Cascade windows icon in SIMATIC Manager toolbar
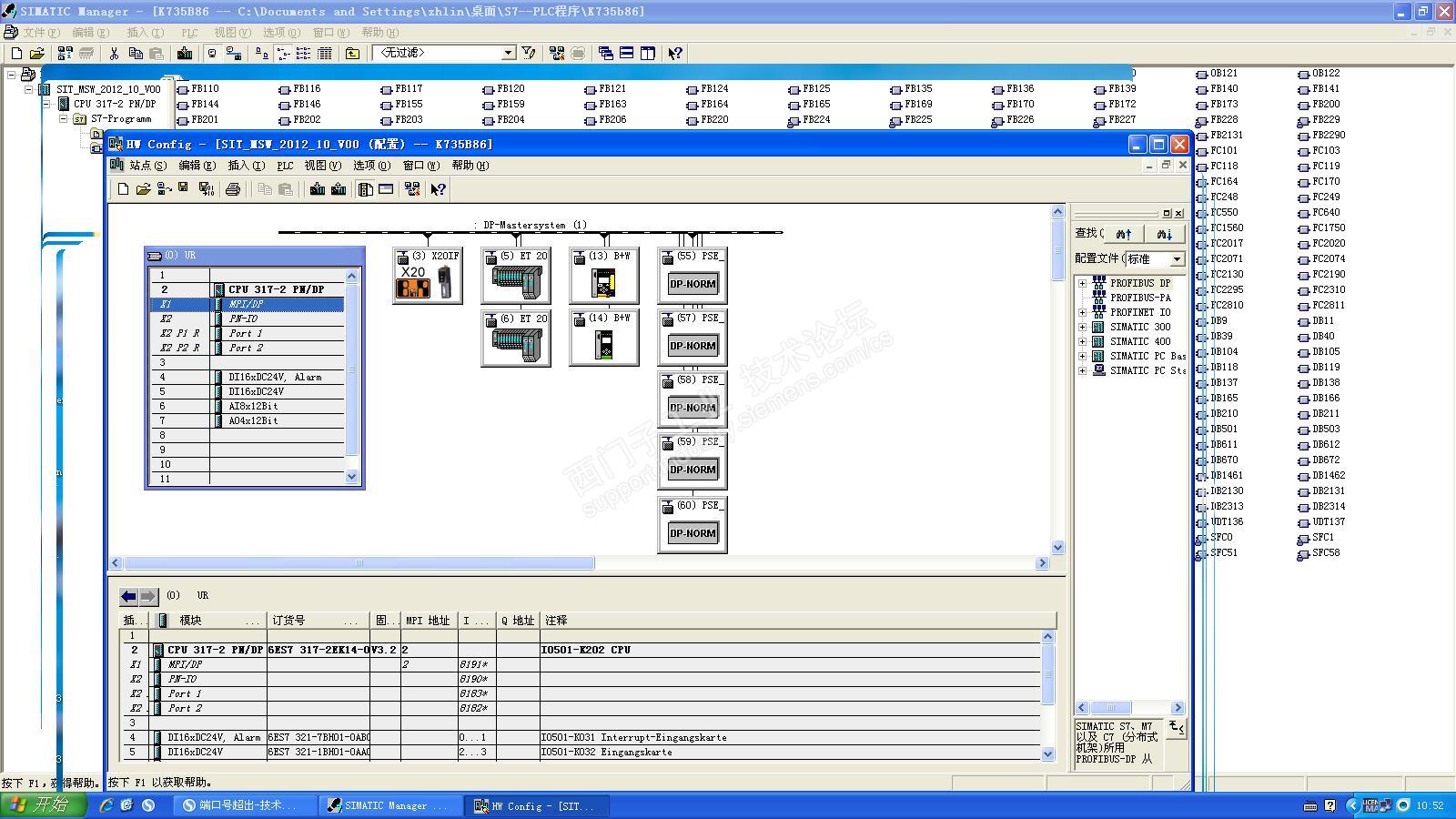The height and width of the screenshot is (819, 1456). click(x=605, y=54)
